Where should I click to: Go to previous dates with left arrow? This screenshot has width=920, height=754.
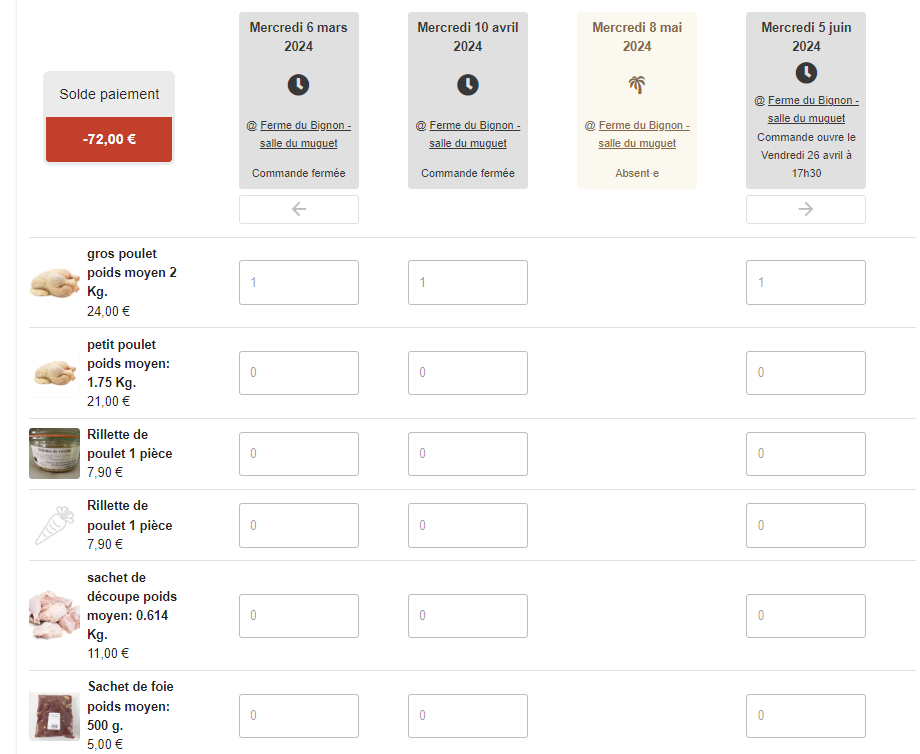tap(298, 209)
